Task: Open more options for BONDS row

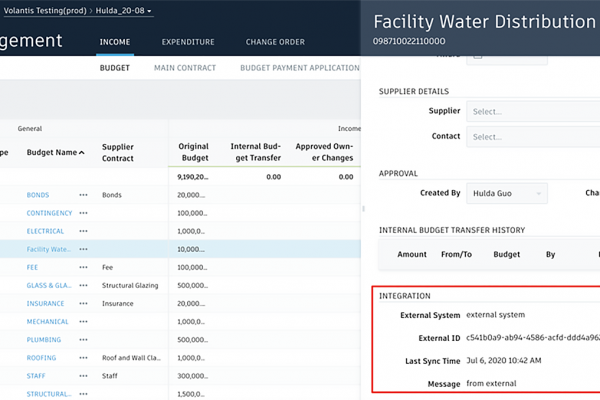Action: coord(84,195)
